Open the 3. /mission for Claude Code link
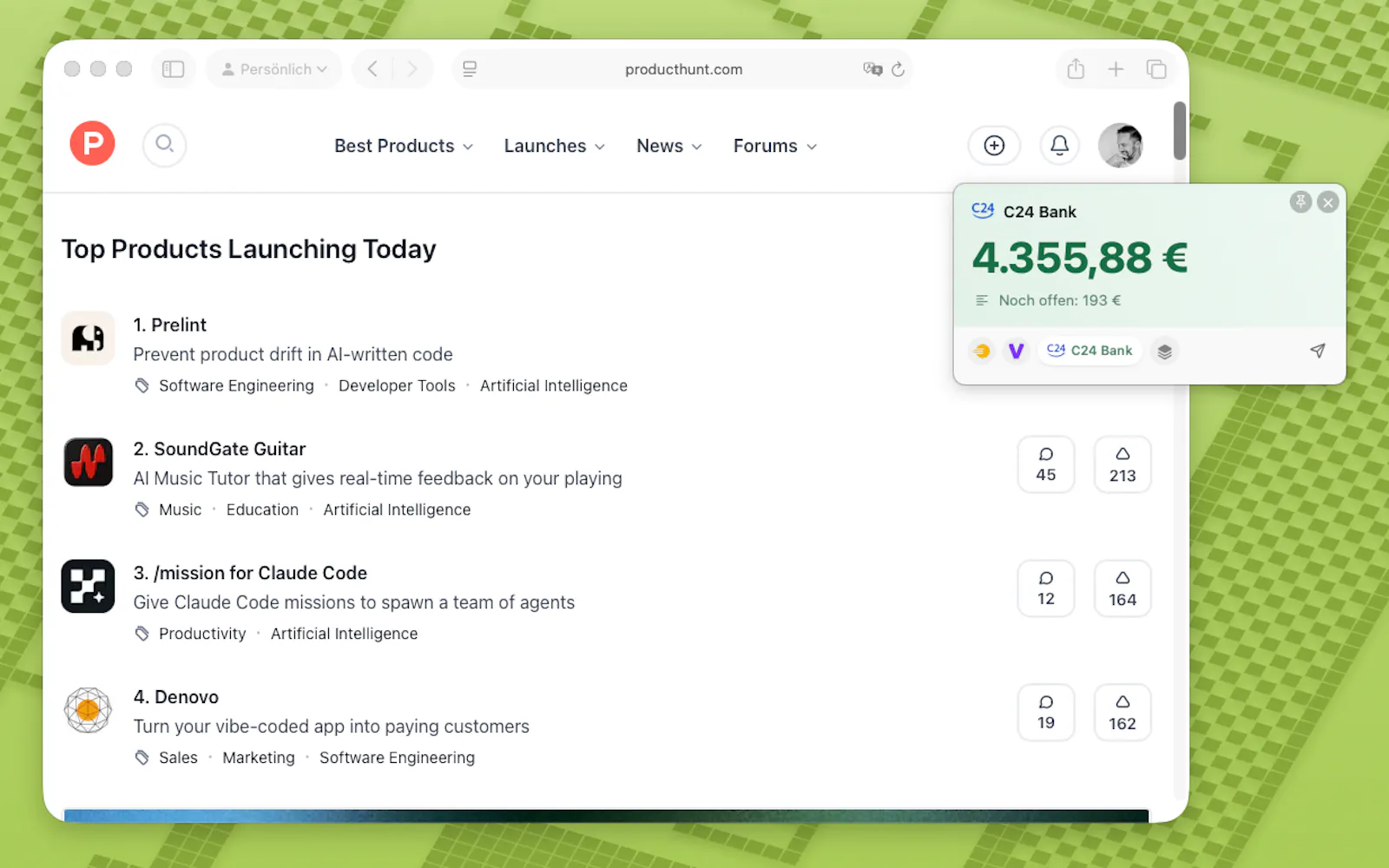Viewport: 1389px width, 868px height. coord(250,573)
